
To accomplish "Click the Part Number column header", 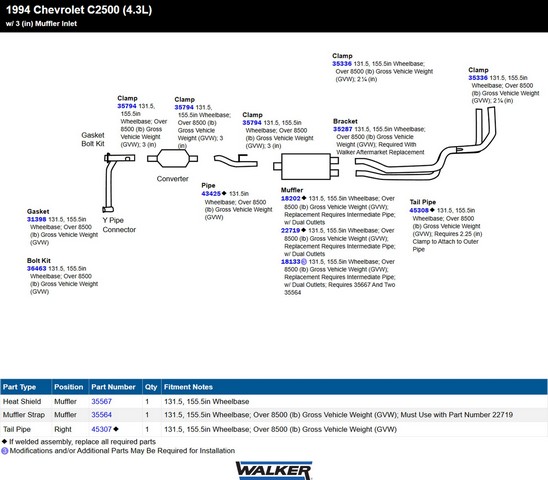I will point(115,387).
